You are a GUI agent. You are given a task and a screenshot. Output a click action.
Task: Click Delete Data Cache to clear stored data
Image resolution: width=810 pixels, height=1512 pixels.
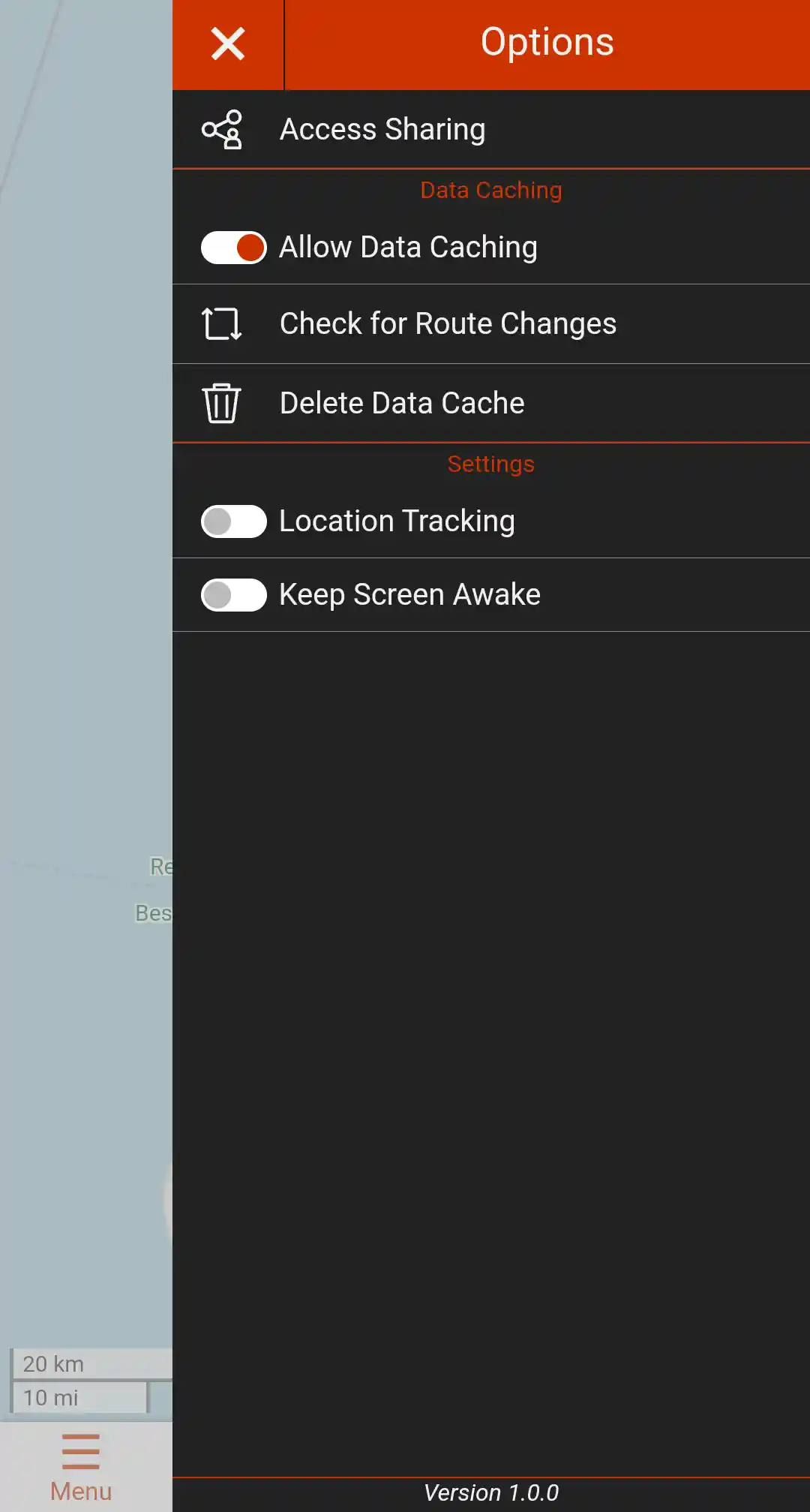tap(402, 402)
